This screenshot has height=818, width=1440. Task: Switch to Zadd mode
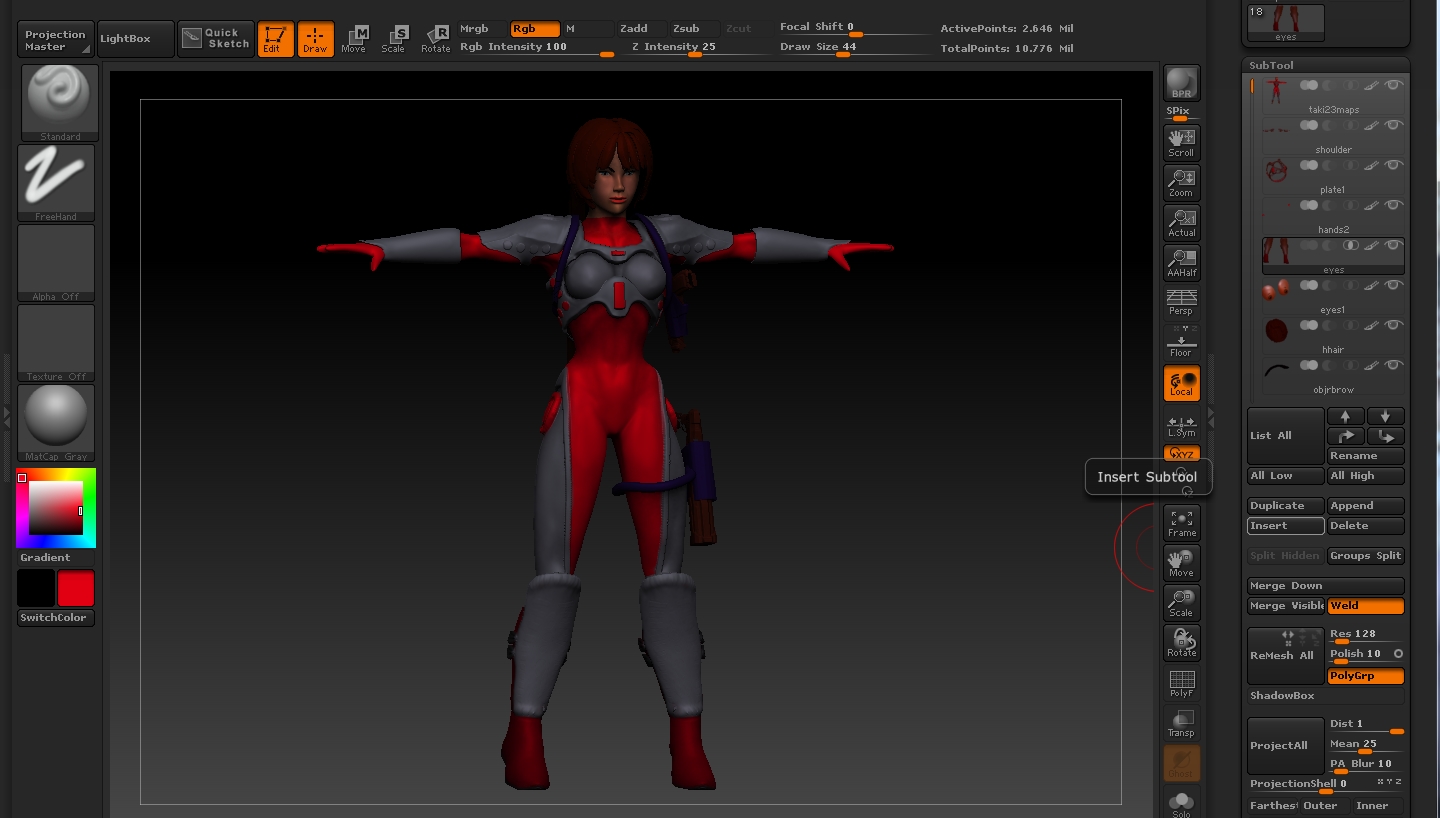pos(640,29)
